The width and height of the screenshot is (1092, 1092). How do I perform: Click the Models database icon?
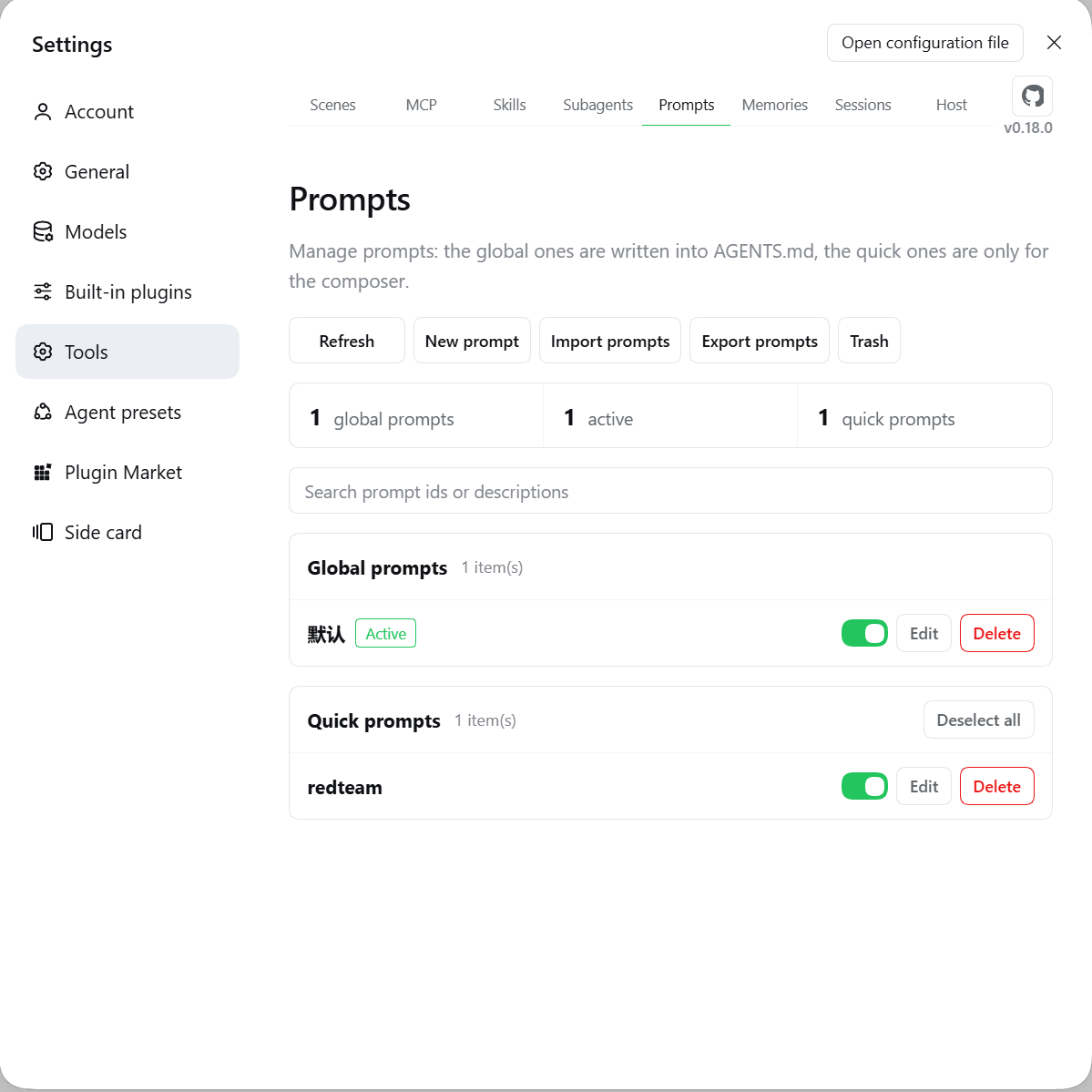[x=43, y=231]
